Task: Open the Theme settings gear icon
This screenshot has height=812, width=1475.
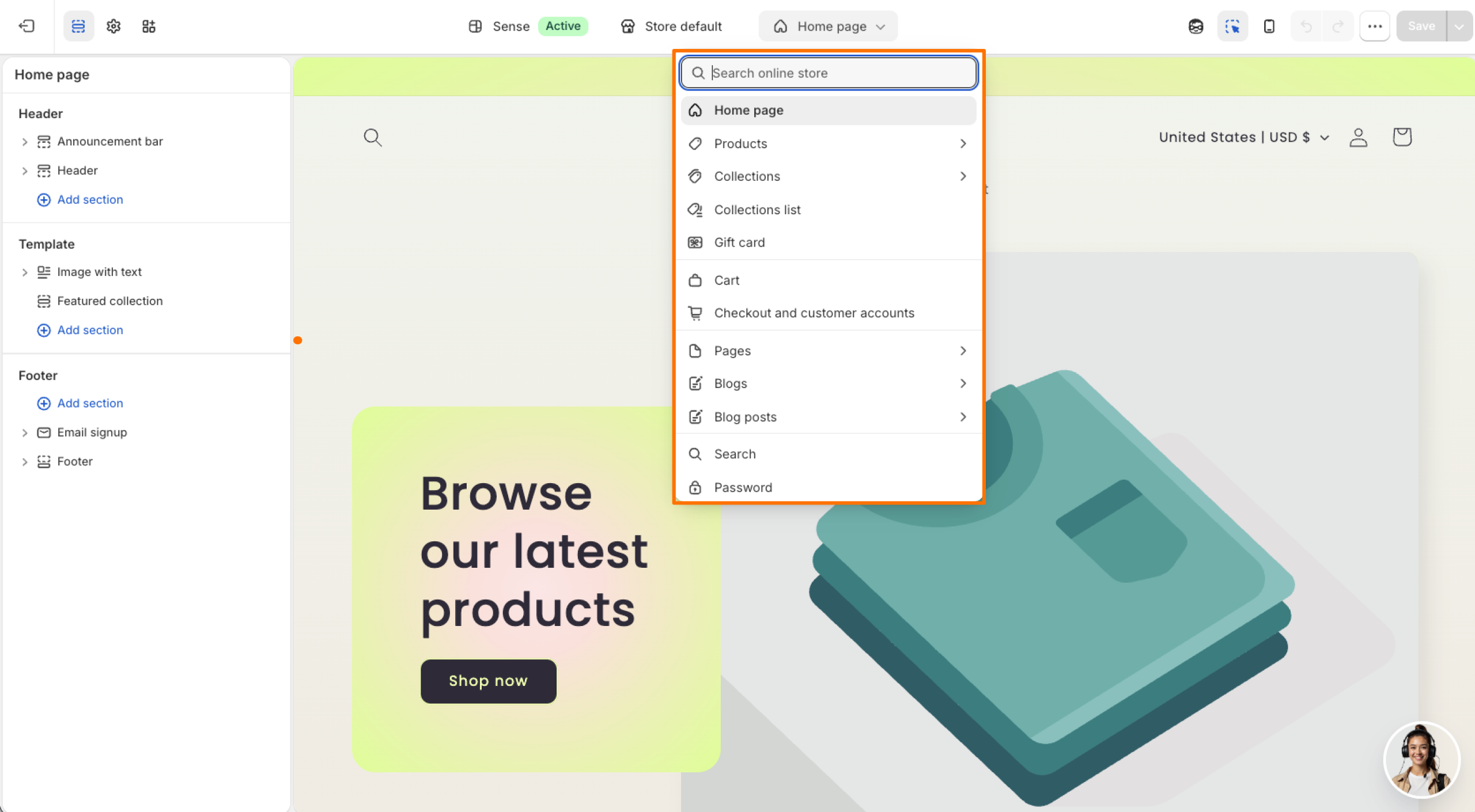Action: click(x=114, y=26)
